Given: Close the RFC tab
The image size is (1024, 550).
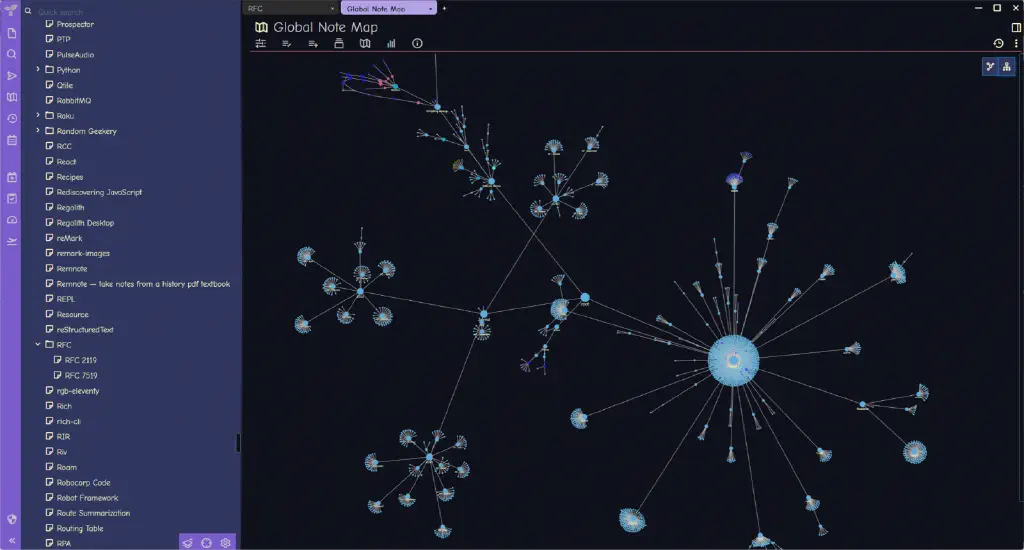Looking at the screenshot, I should click(332, 8).
